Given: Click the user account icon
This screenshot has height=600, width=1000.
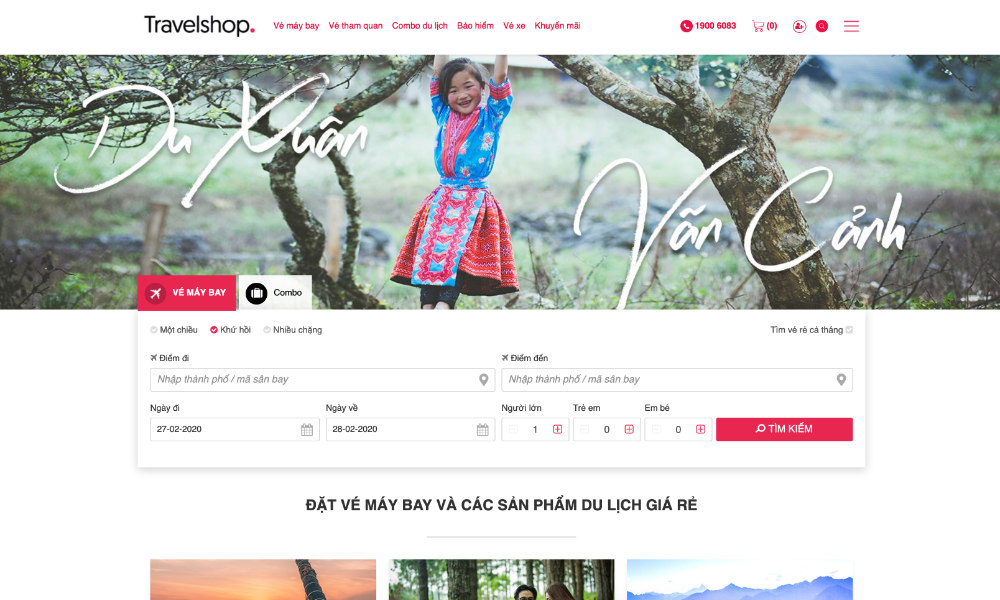Looking at the screenshot, I should point(799,26).
